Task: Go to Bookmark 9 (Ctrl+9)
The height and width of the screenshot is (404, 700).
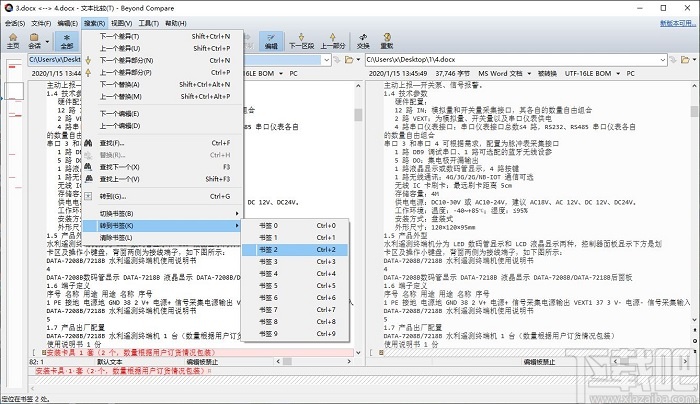Action: [x=295, y=334]
